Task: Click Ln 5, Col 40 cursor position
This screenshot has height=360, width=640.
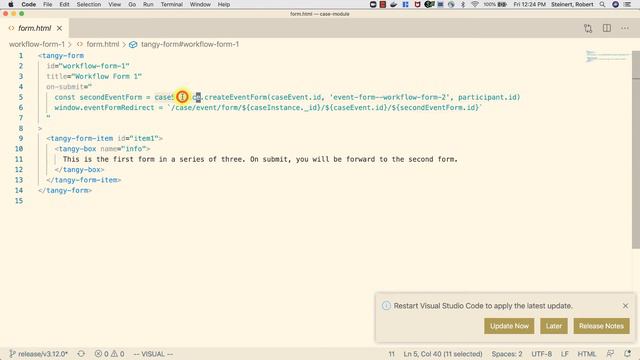Action: (x=443, y=354)
